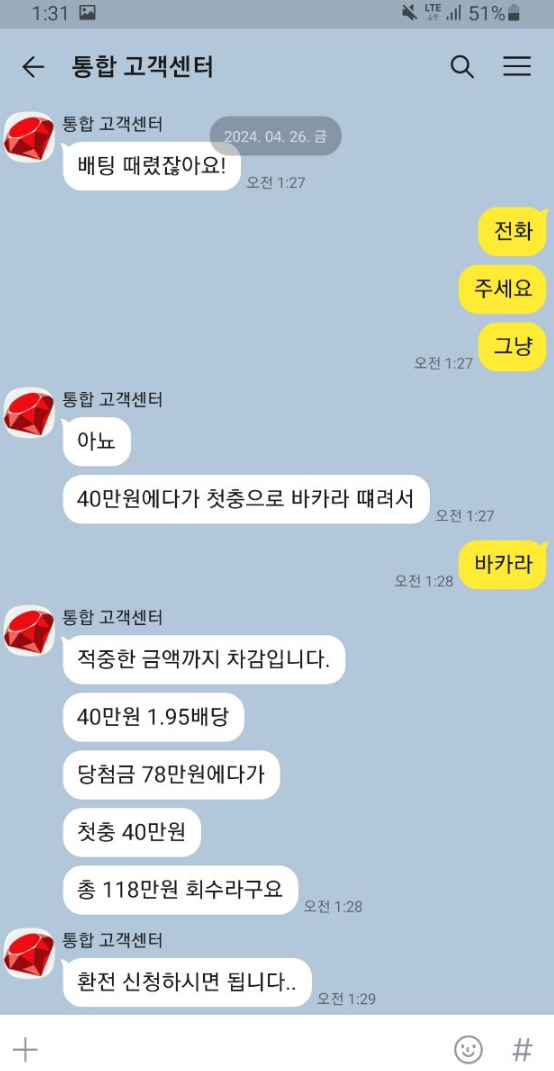Select the 40만원 1.95배당 message bubble

[154, 717]
